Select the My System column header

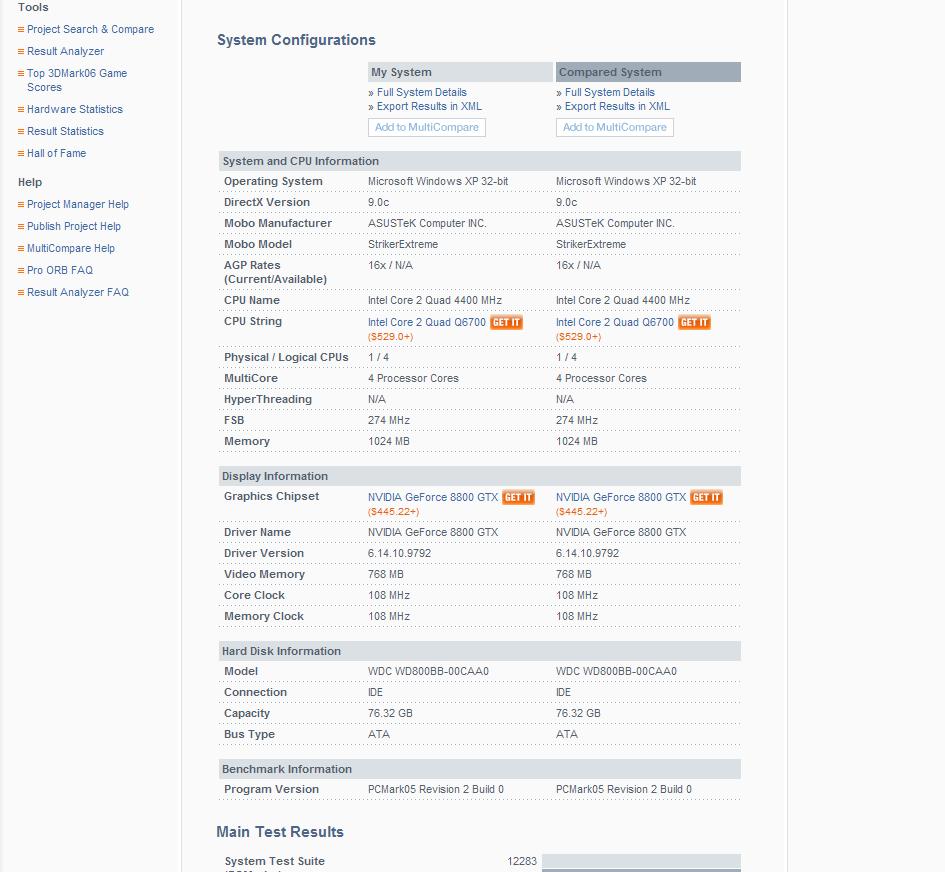(460, 72)
